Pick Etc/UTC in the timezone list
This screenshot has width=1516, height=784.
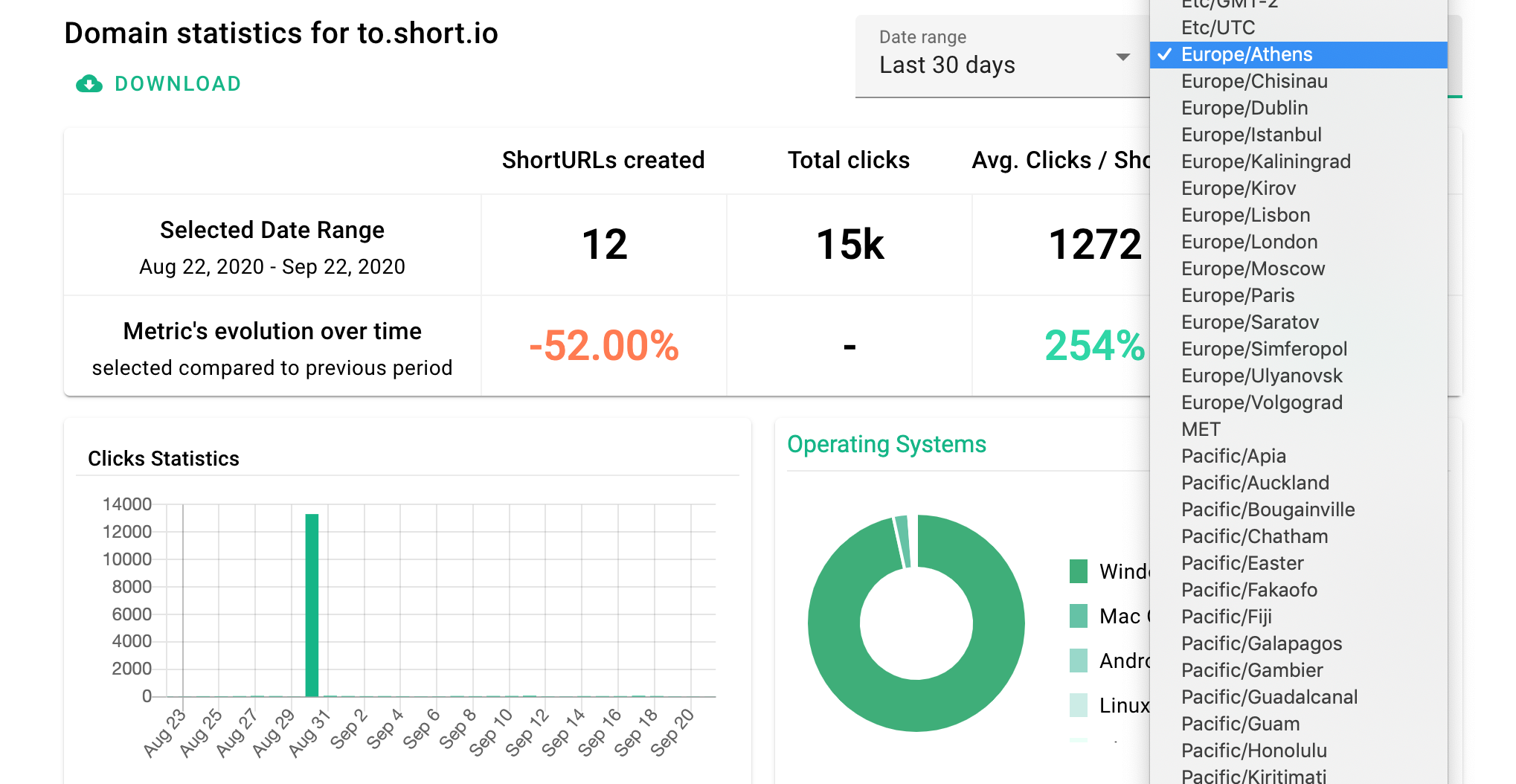tap(1218, 28)
